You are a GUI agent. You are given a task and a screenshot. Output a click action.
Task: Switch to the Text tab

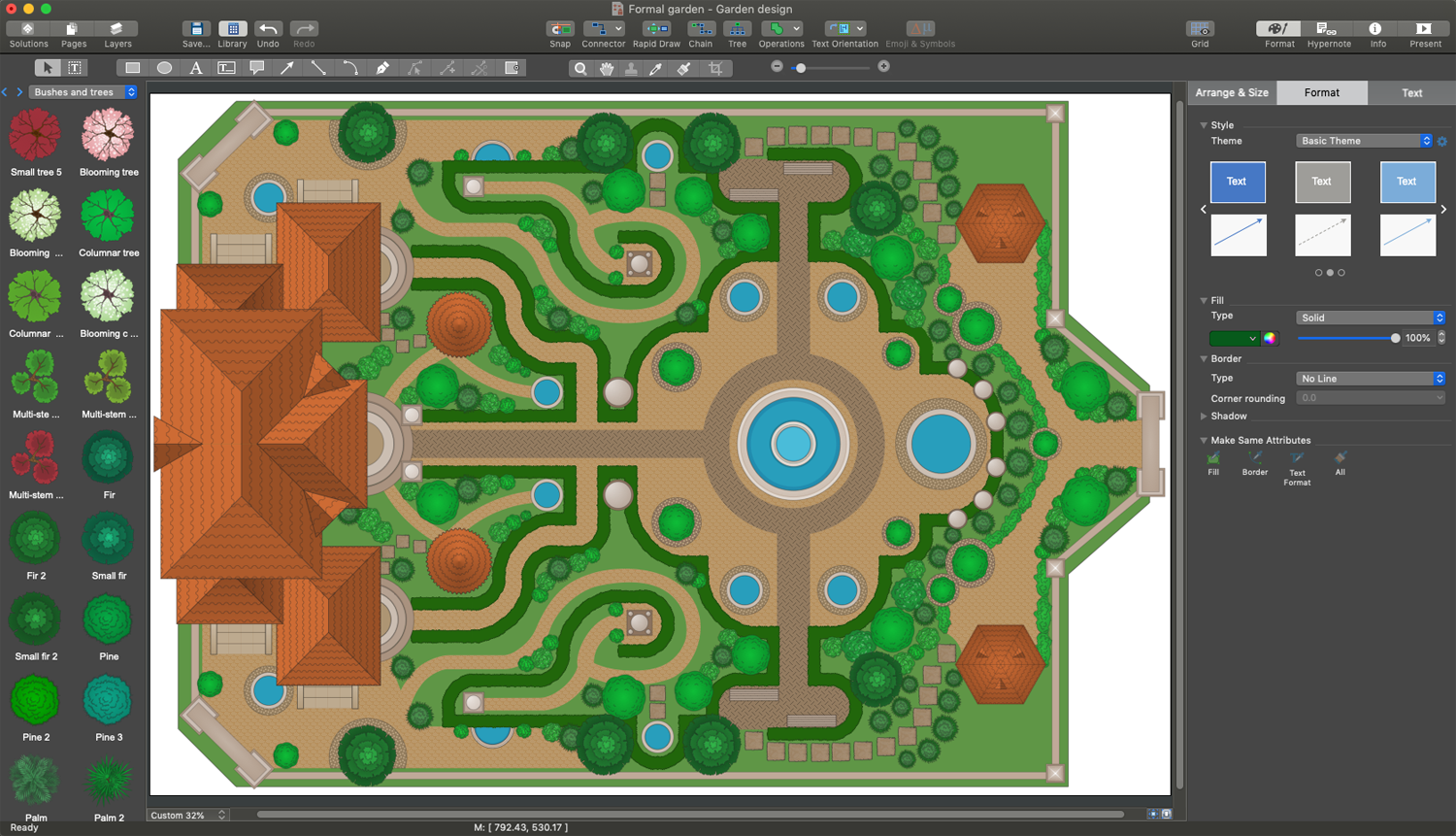(x=1411, y=92)
